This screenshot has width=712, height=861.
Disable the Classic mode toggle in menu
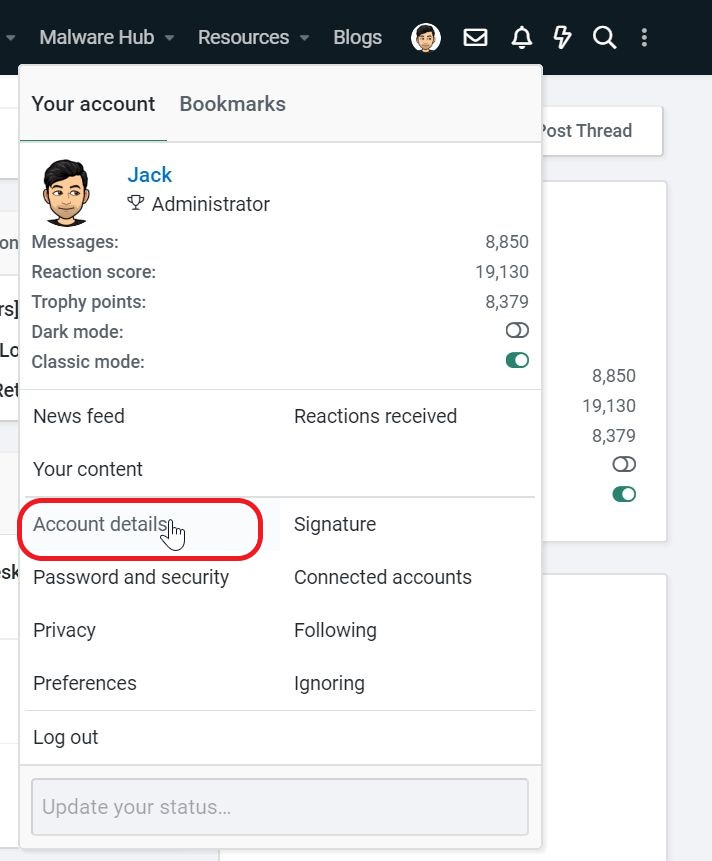[x=517, y=360]
